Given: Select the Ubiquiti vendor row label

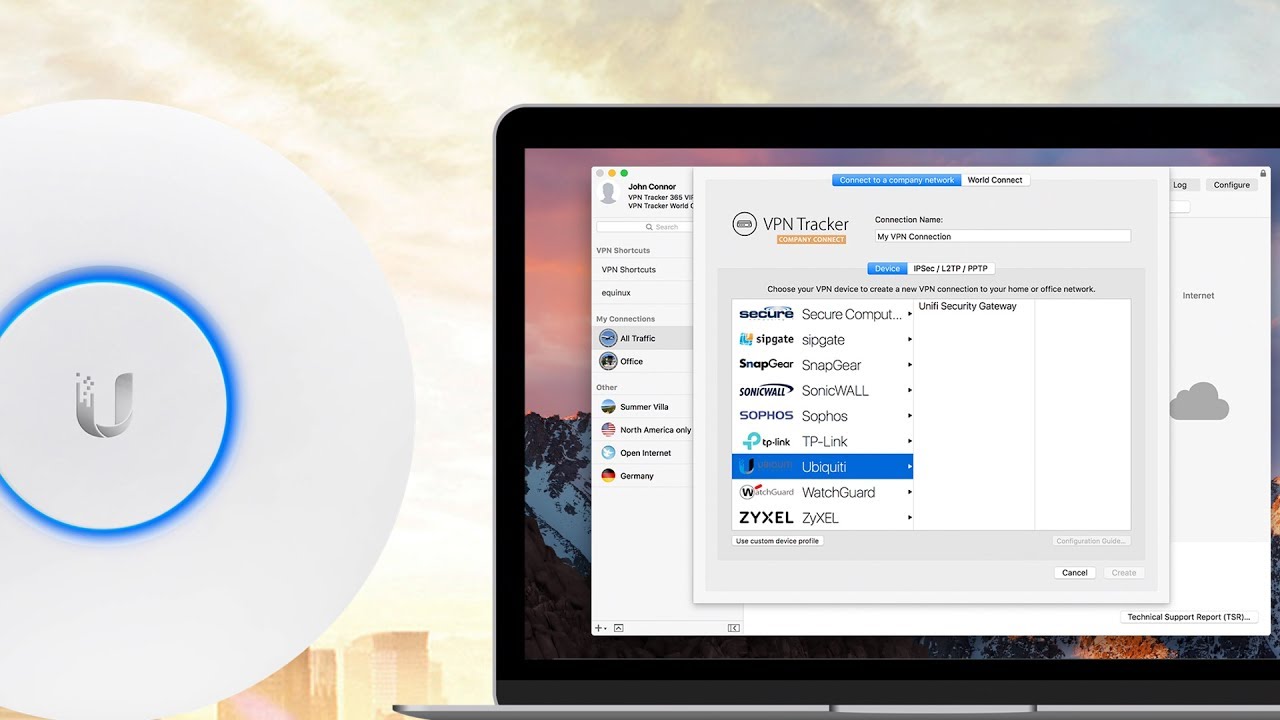Looking at the screenshot, I should [x=824, y=467].
